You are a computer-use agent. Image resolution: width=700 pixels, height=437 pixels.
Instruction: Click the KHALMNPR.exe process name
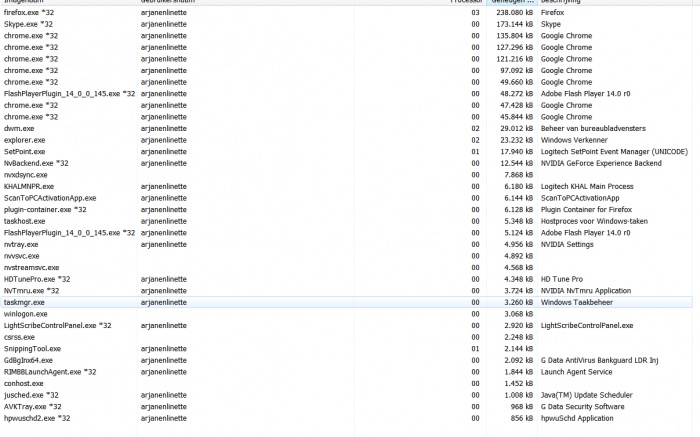point(29,187)
